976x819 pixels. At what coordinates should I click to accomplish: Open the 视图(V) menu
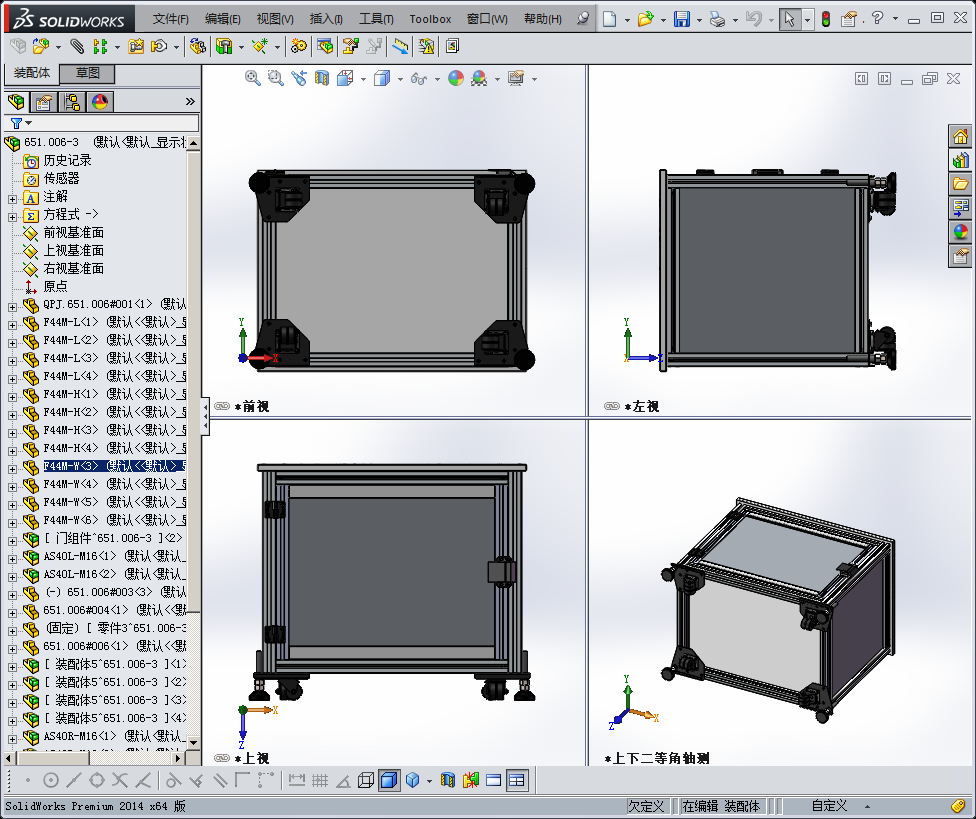[x=275, y=19]
